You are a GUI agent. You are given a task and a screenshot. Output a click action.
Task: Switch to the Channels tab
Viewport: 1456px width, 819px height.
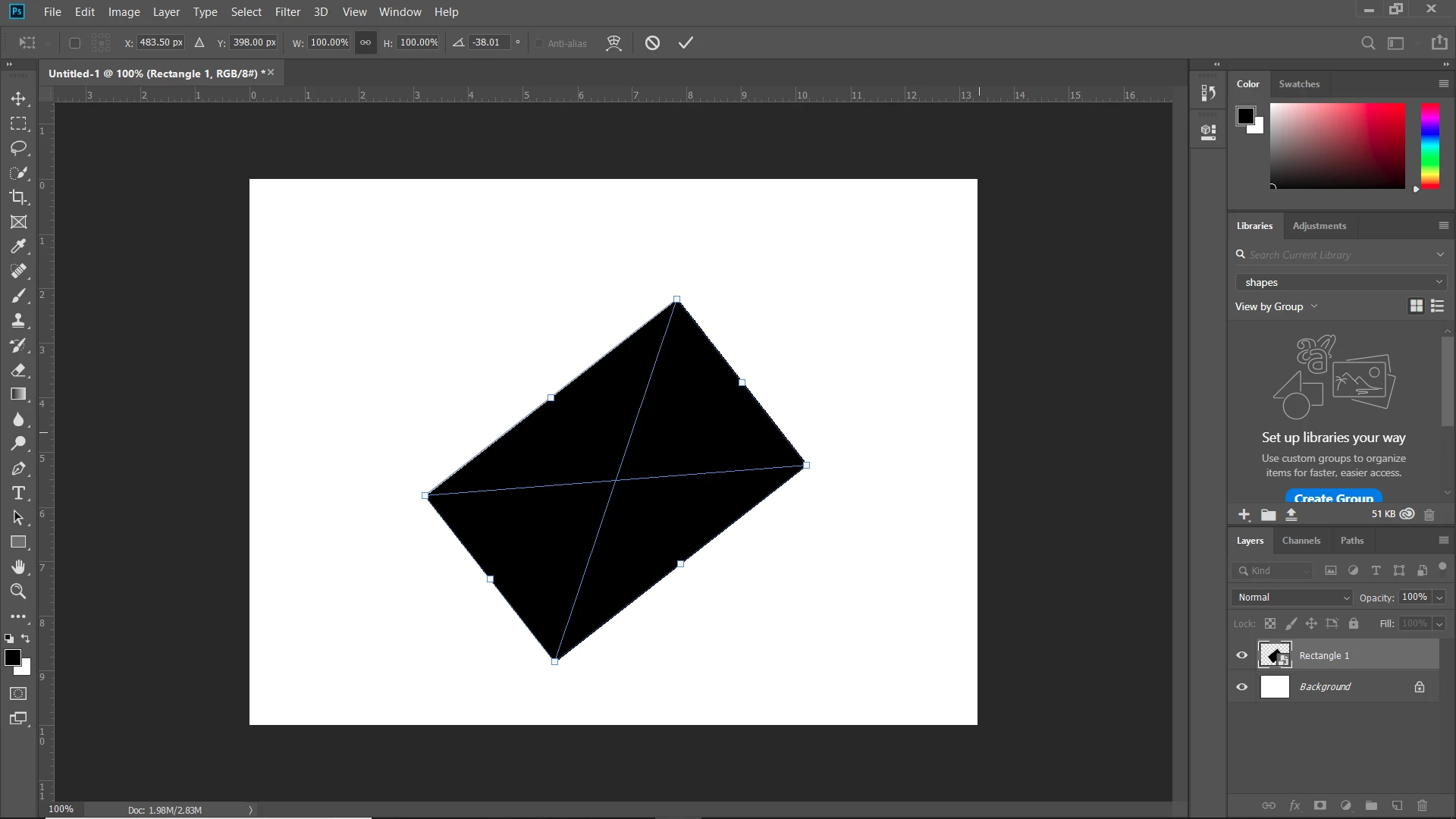click(1301, 541)
